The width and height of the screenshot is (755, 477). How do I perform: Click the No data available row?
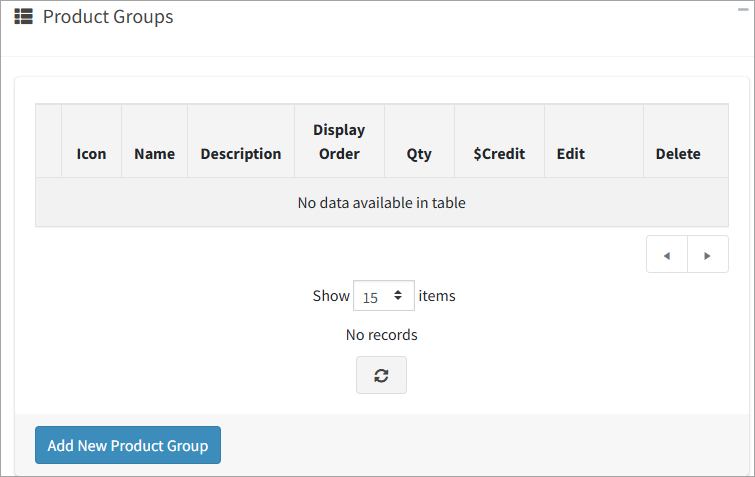(x=382, y=202)
